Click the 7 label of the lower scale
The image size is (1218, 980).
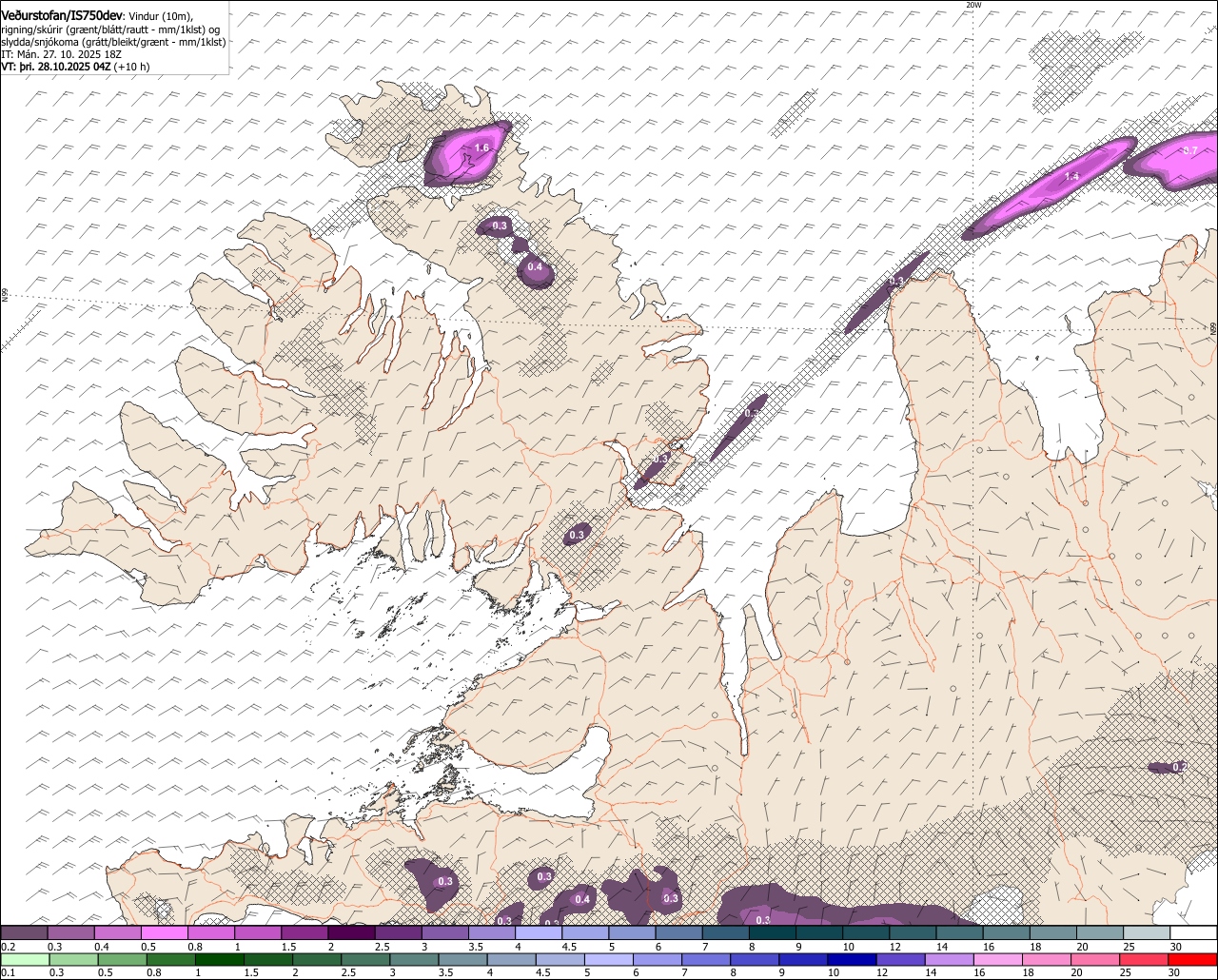684,972
